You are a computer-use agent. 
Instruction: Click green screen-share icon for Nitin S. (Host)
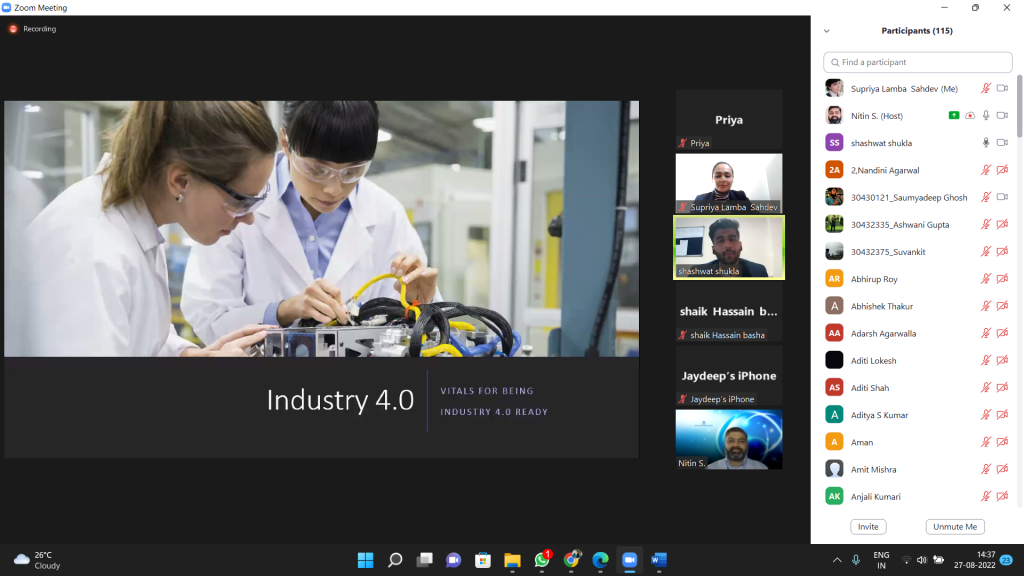click(953, 116)
